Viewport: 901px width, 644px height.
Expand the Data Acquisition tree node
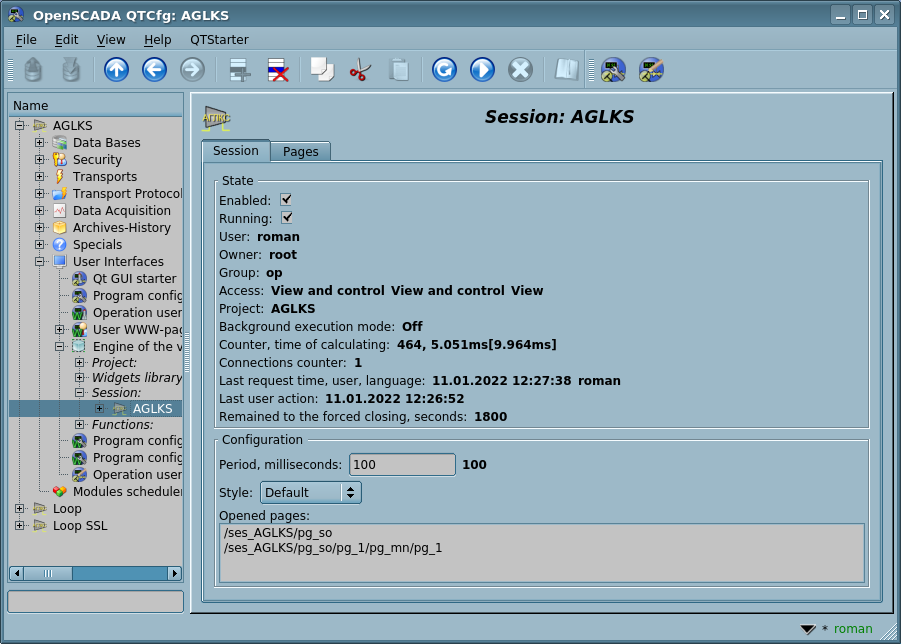point(39,210)
